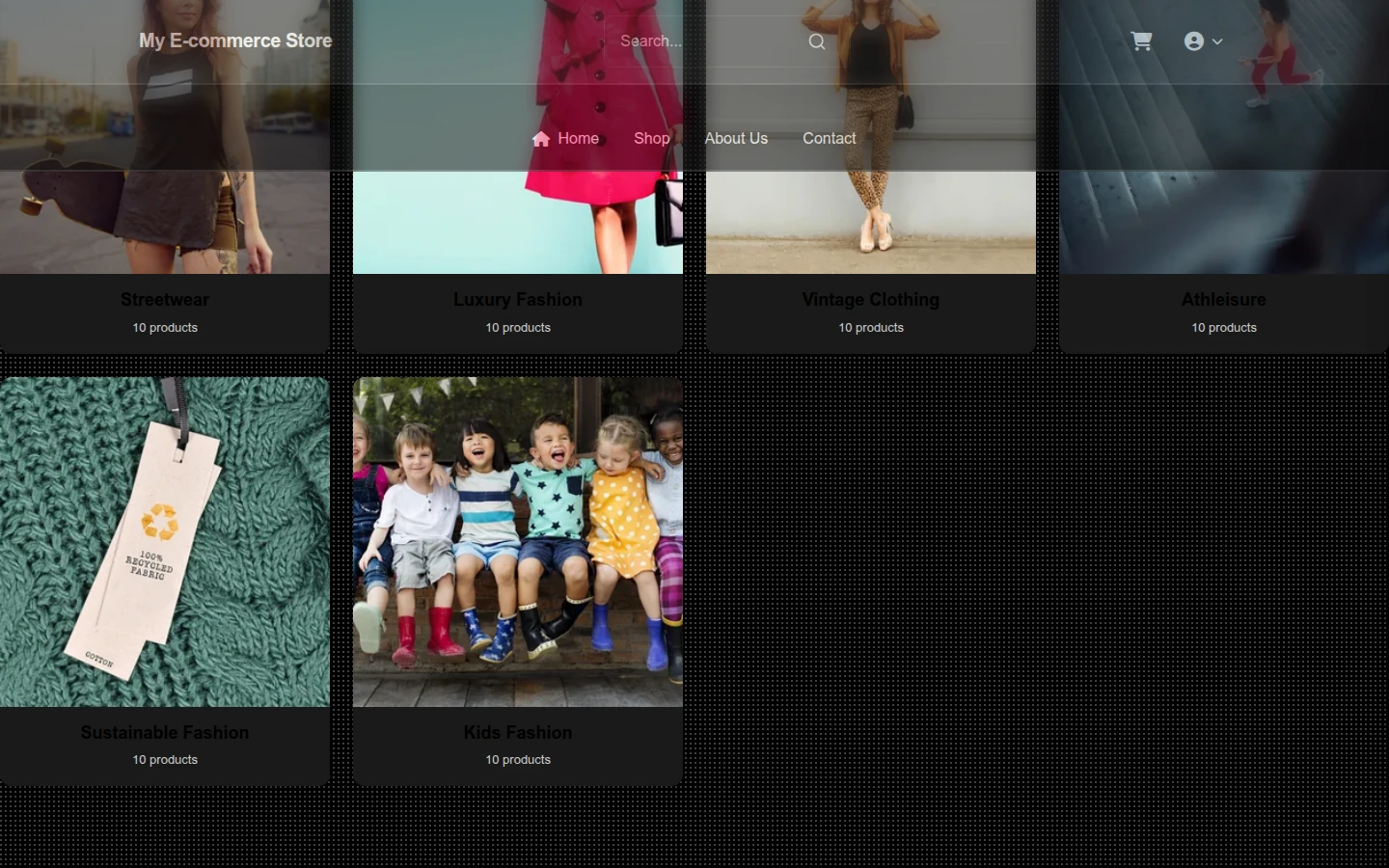
Task: Open the shopping cart icon
Action: pos(1141,41)
